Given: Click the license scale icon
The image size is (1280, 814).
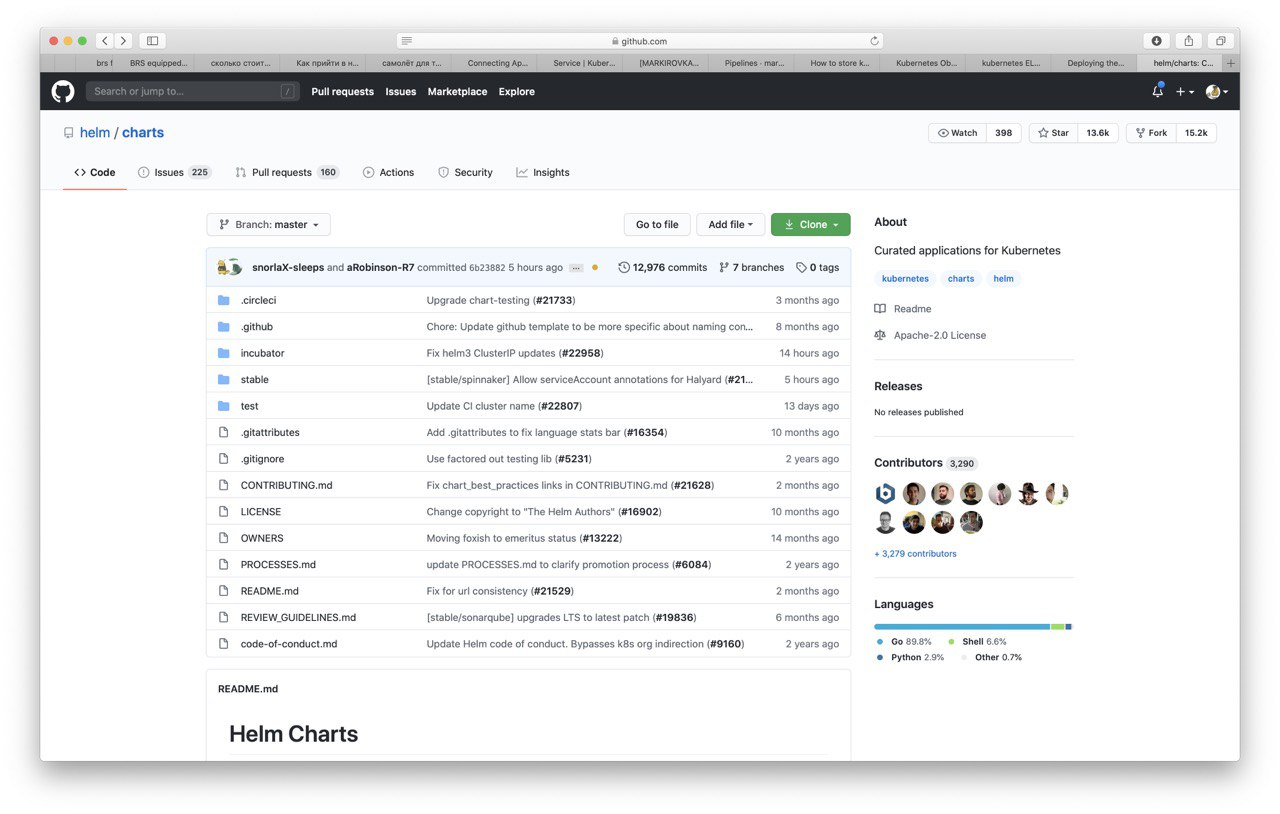Looking at the screenshot, I should click(880, 335).
